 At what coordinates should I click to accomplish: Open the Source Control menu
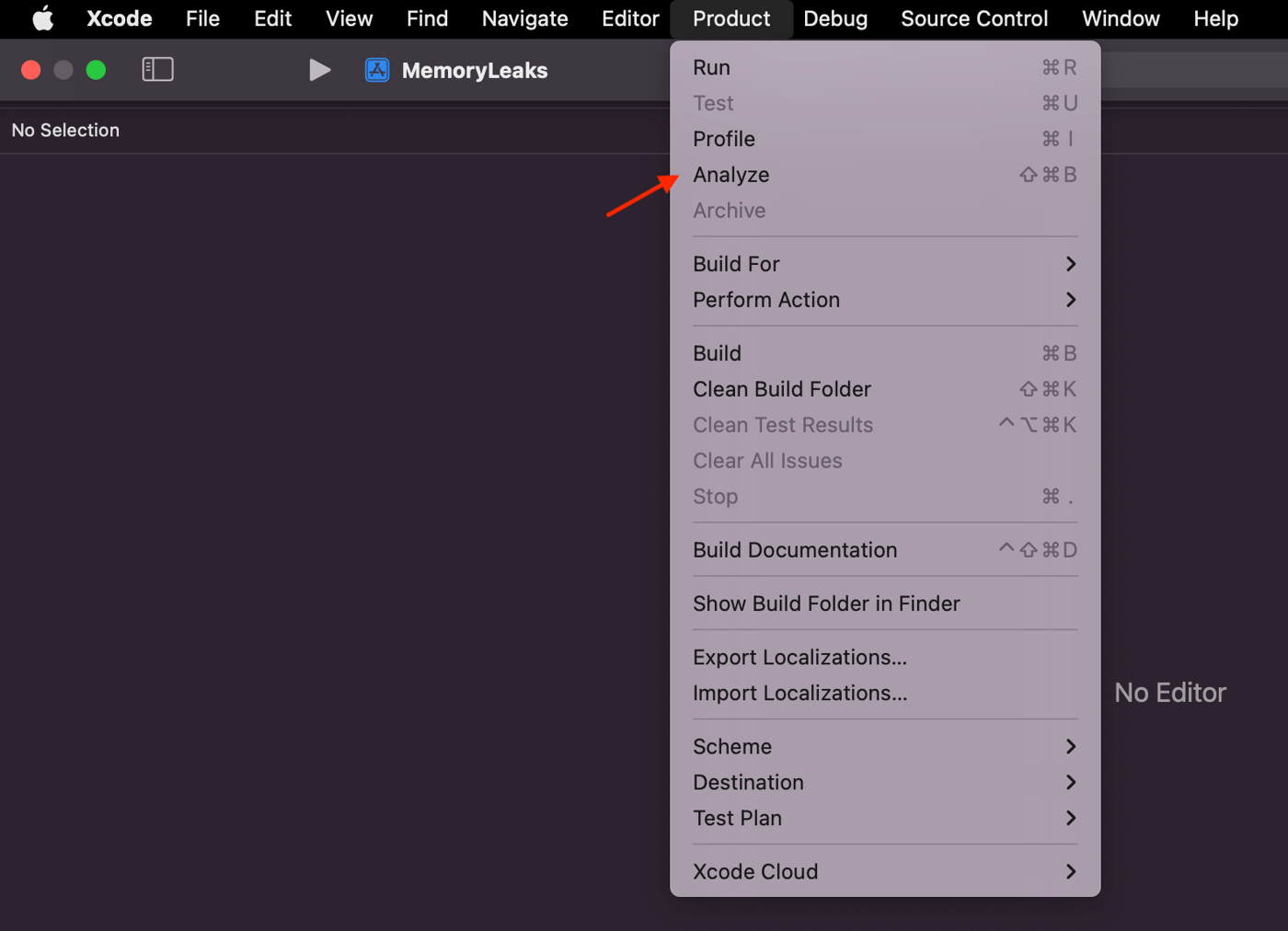click(x=973, y=18)
